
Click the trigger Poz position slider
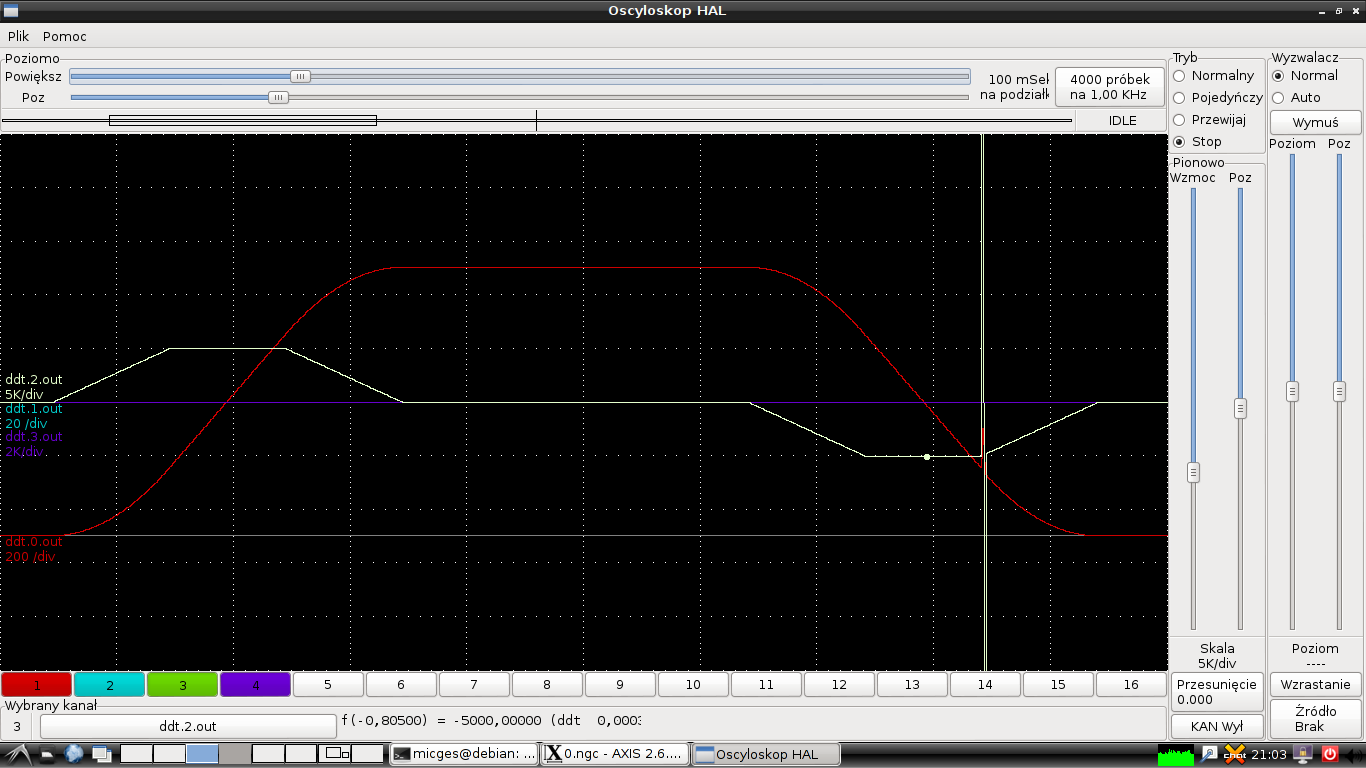point(1339,391)
